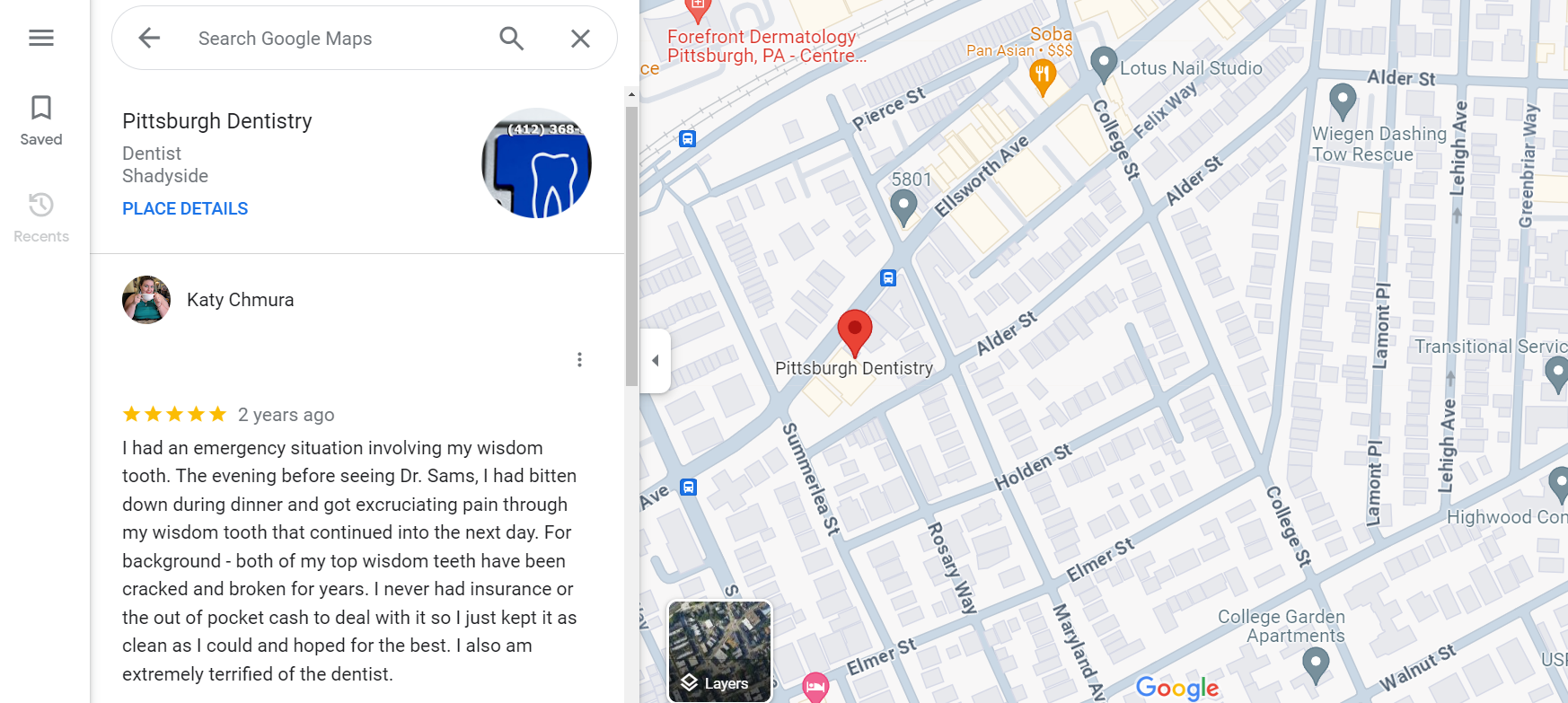Clear search with the X icon

coord(581,39)
